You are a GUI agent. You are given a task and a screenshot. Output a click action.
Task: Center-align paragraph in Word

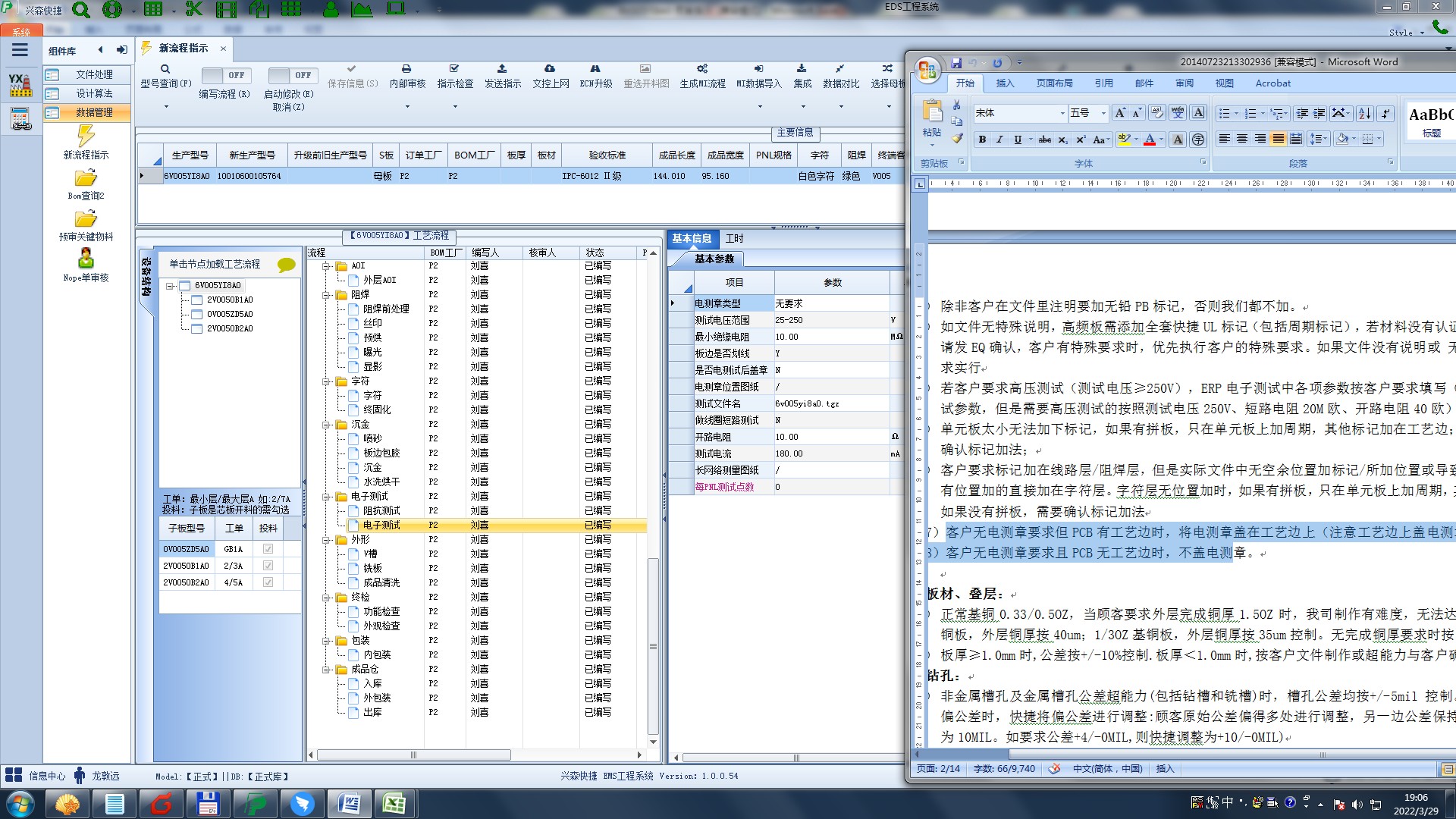tap(1242, 140)
